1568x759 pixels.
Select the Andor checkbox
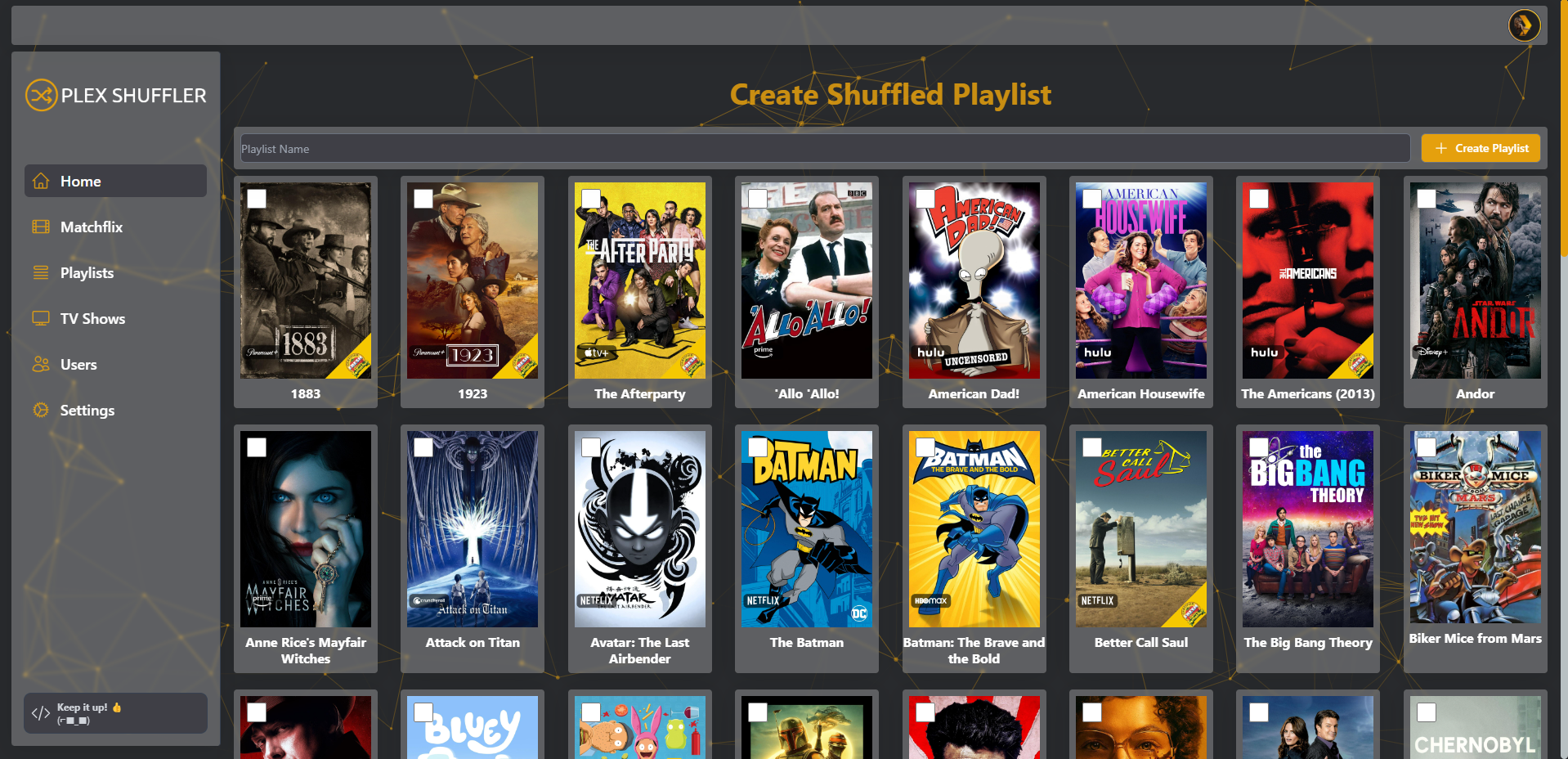coord(1427,199)
